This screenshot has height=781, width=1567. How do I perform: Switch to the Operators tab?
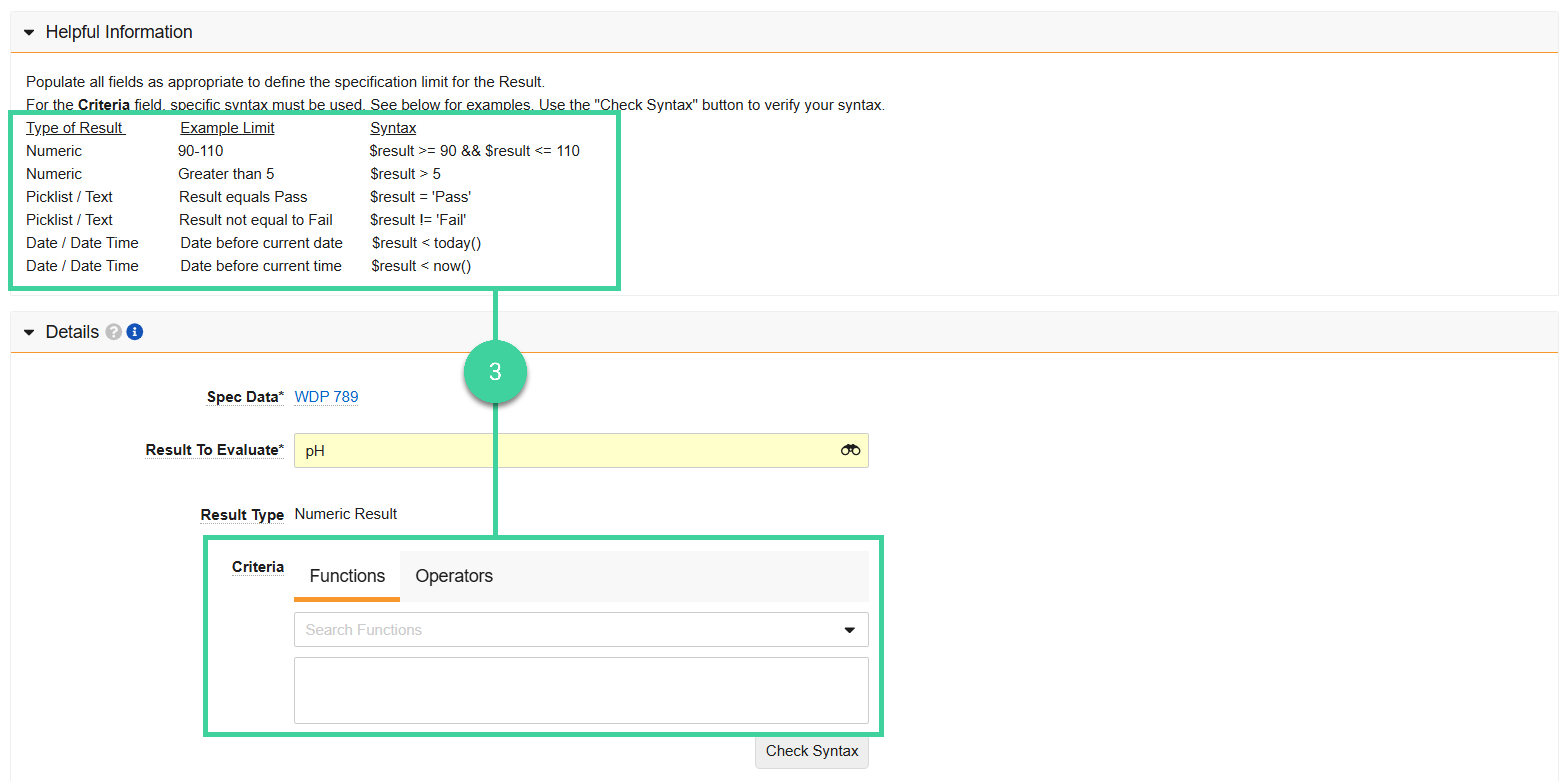click(454, 575)
